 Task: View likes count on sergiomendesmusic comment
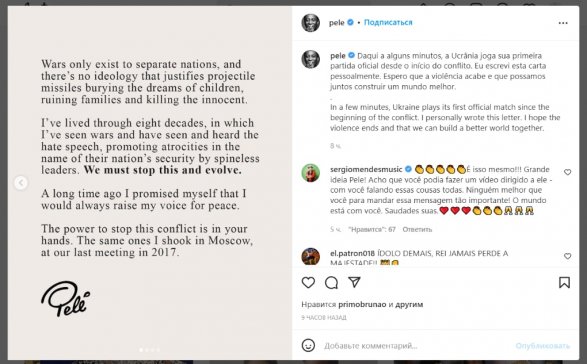pos(372,229)
